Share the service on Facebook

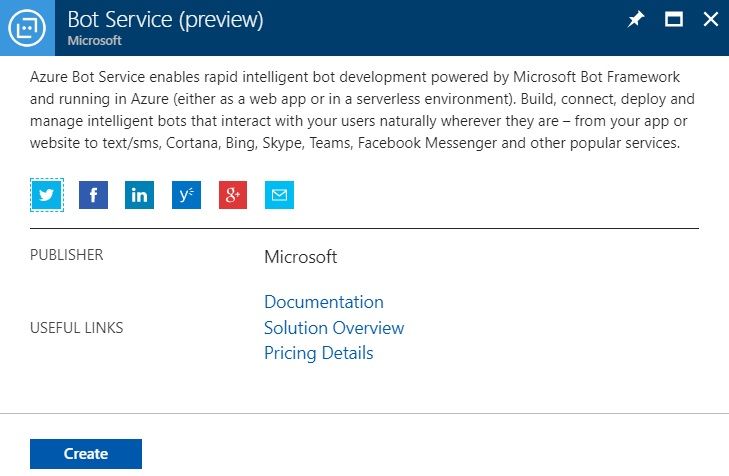click(93, 195)
